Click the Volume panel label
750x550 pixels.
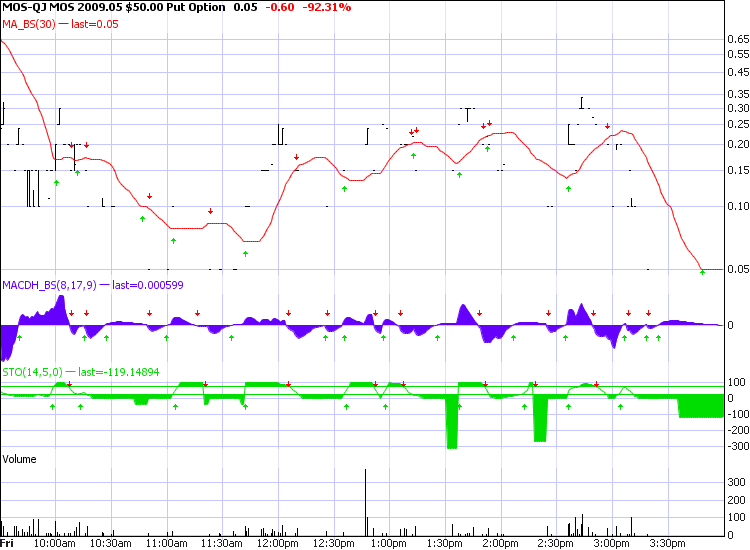pyautogui.click(x=20, y=459)
